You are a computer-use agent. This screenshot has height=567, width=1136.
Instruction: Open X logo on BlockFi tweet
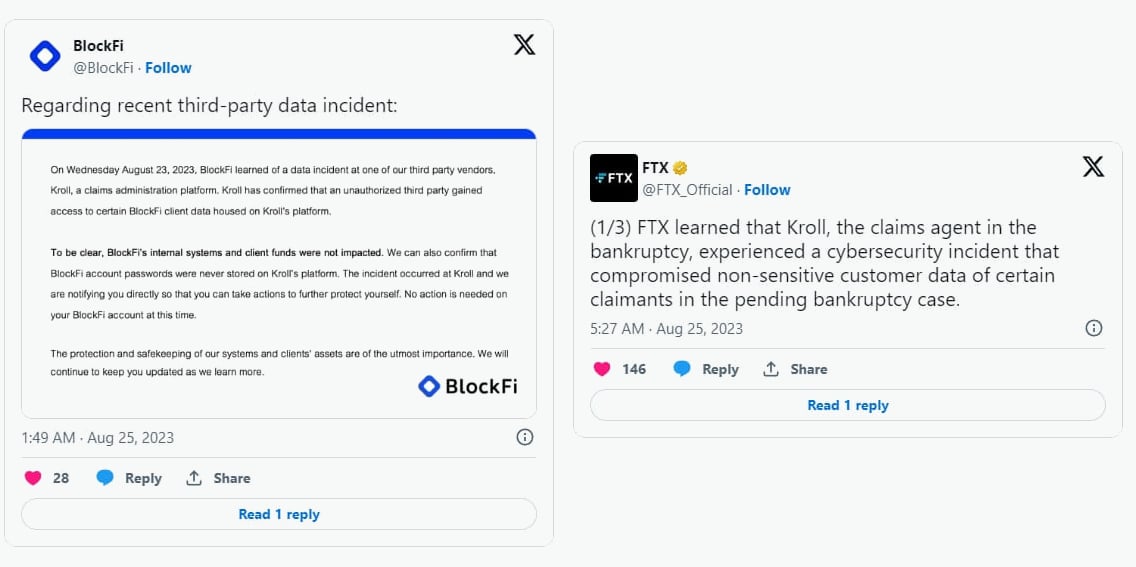(x=524, y=45)
